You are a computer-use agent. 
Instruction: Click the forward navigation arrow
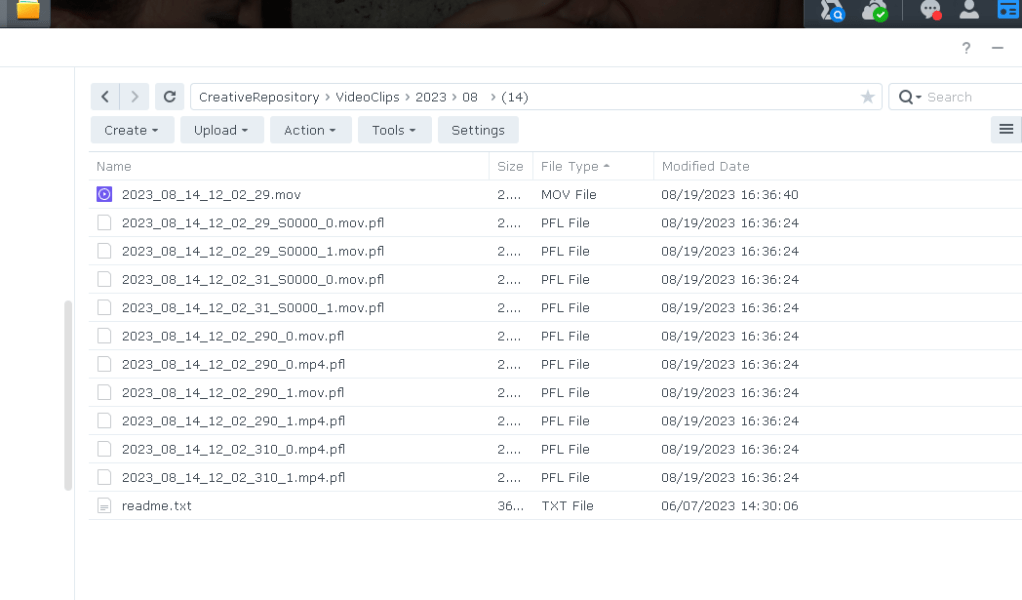pos(134,97)
